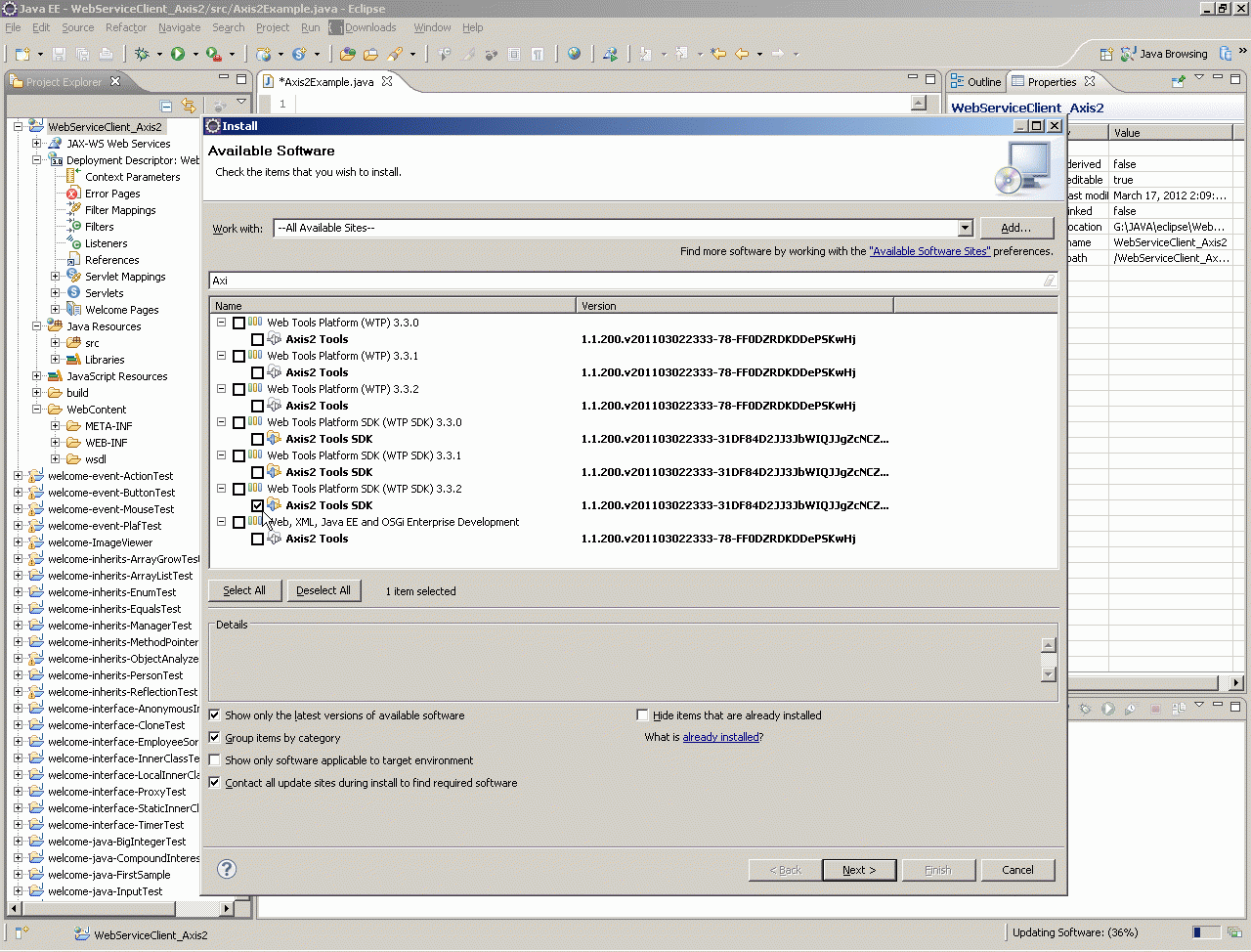Open the Window menu

(x=432, y=27)
